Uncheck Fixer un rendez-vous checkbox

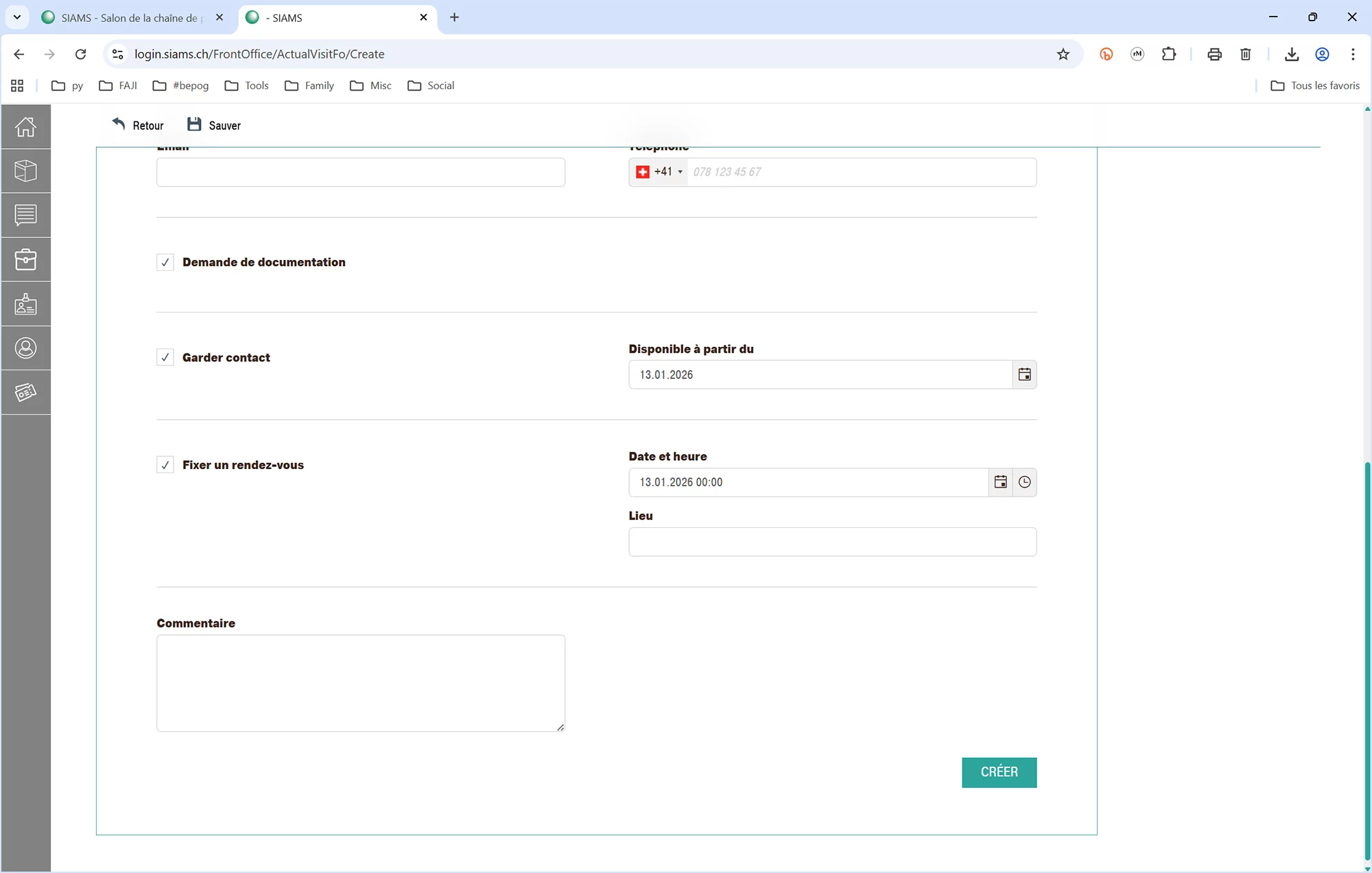165,465
